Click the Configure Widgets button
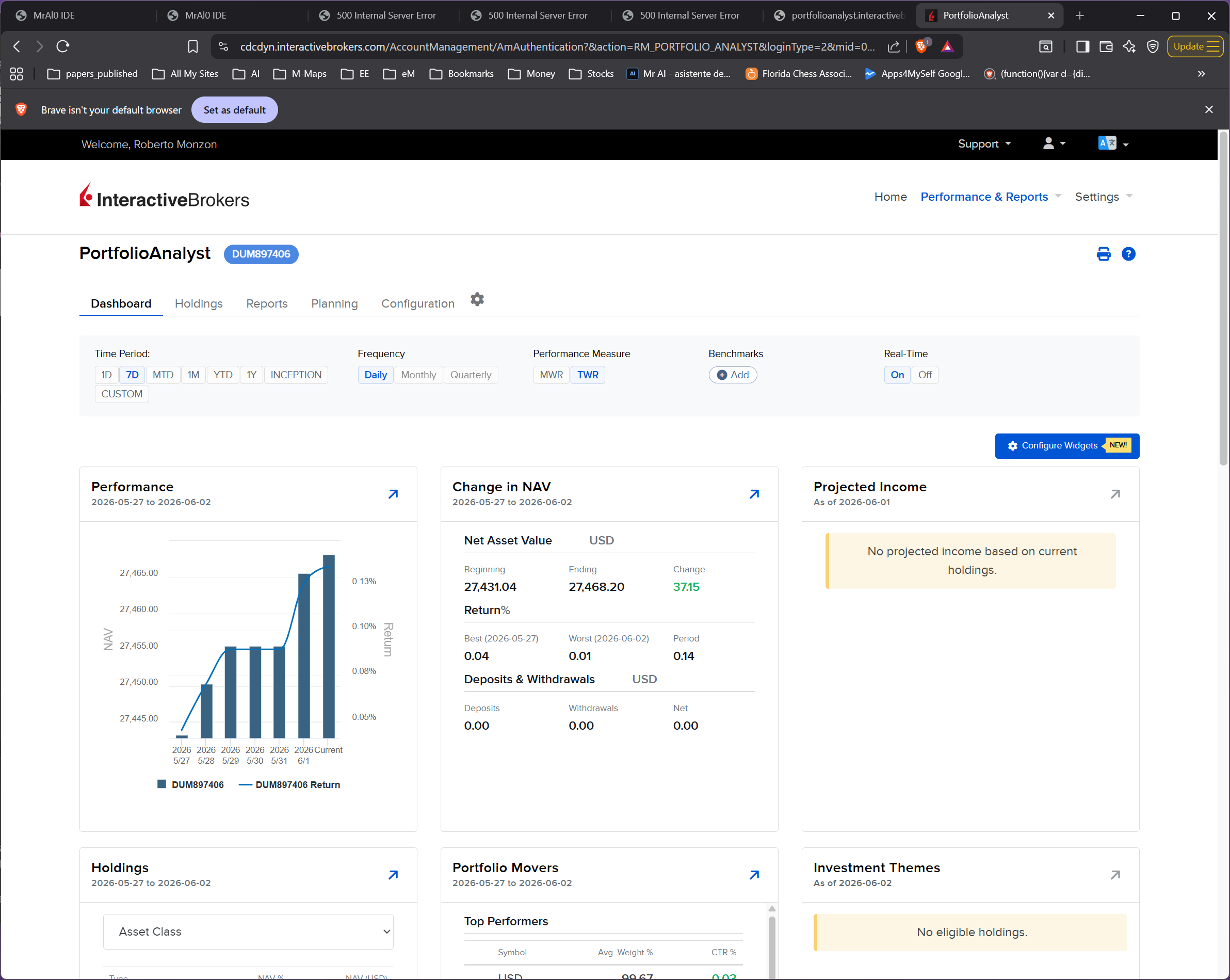 1067,446
